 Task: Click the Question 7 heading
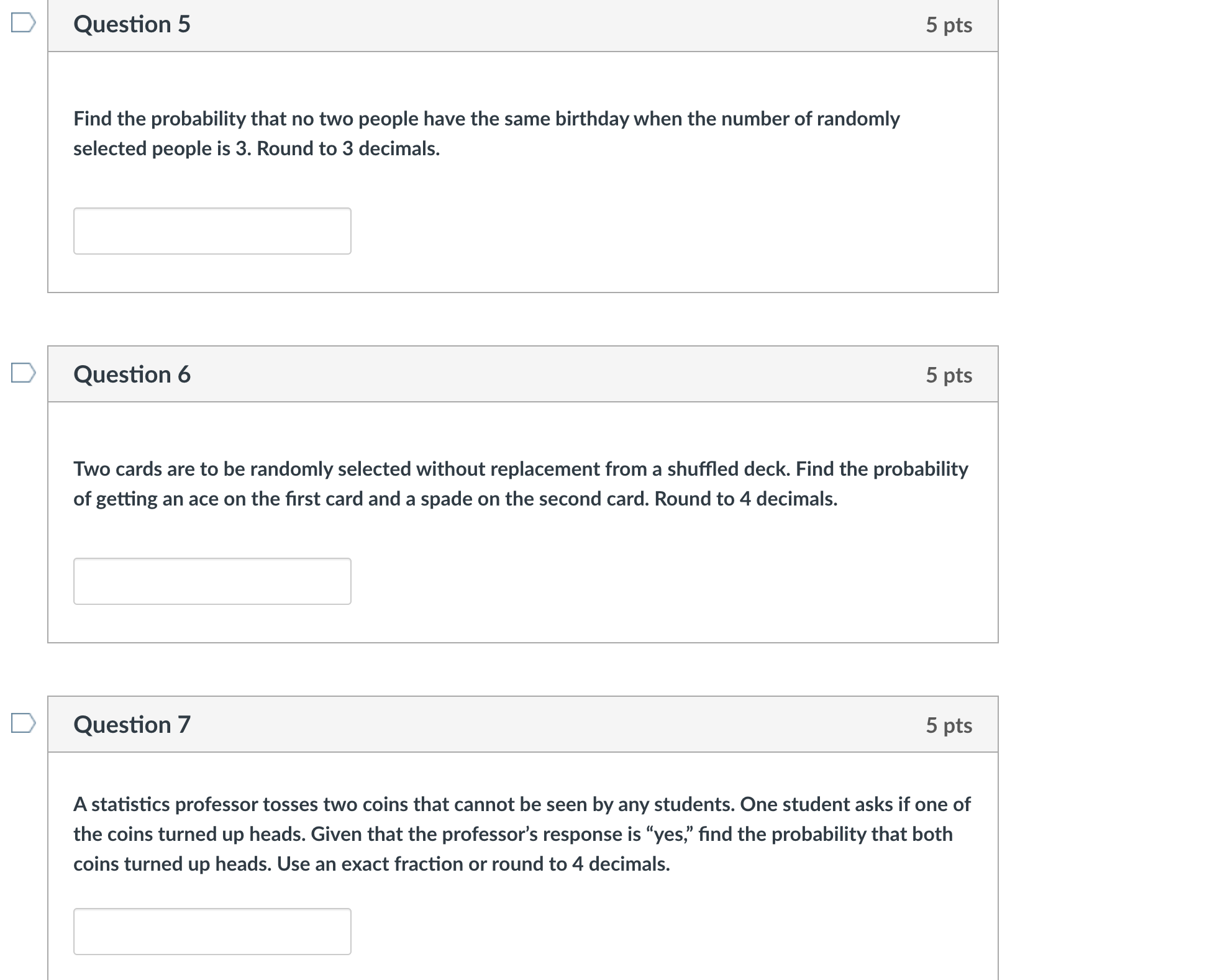[132, 725]
